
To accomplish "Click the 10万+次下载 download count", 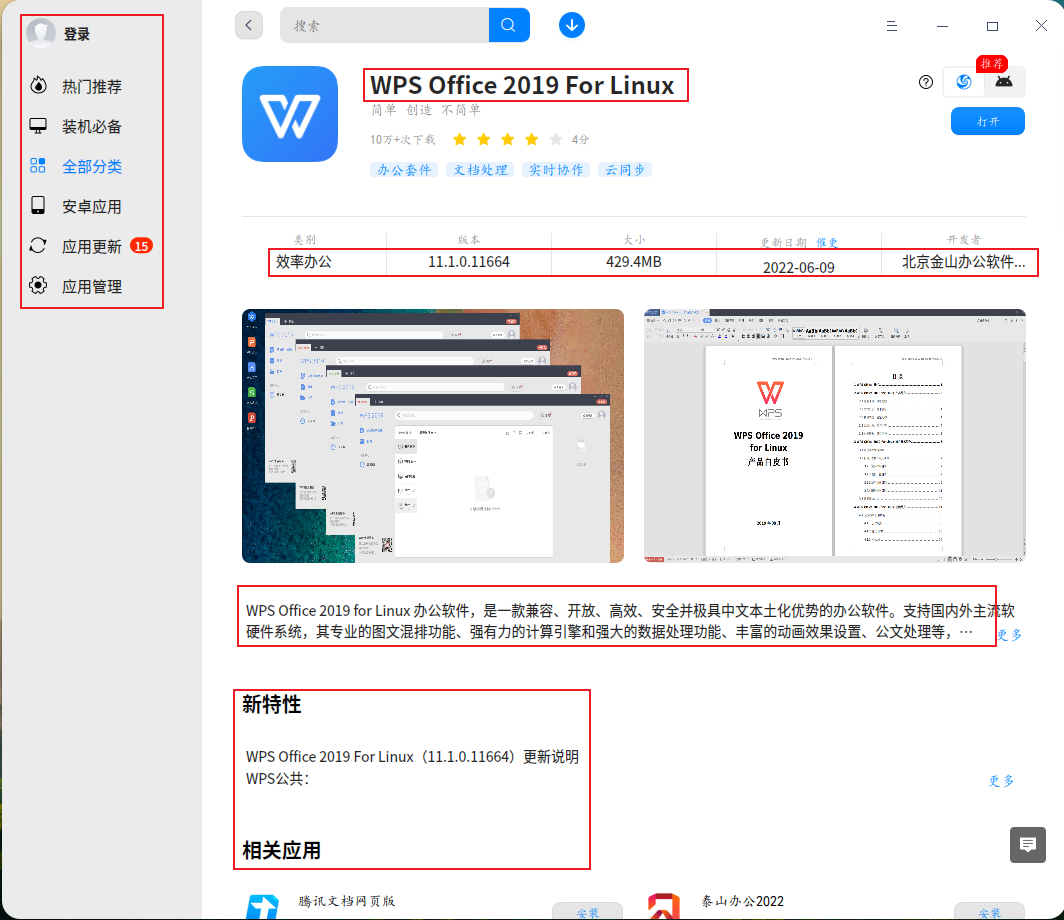I will (x=403, y=140).
